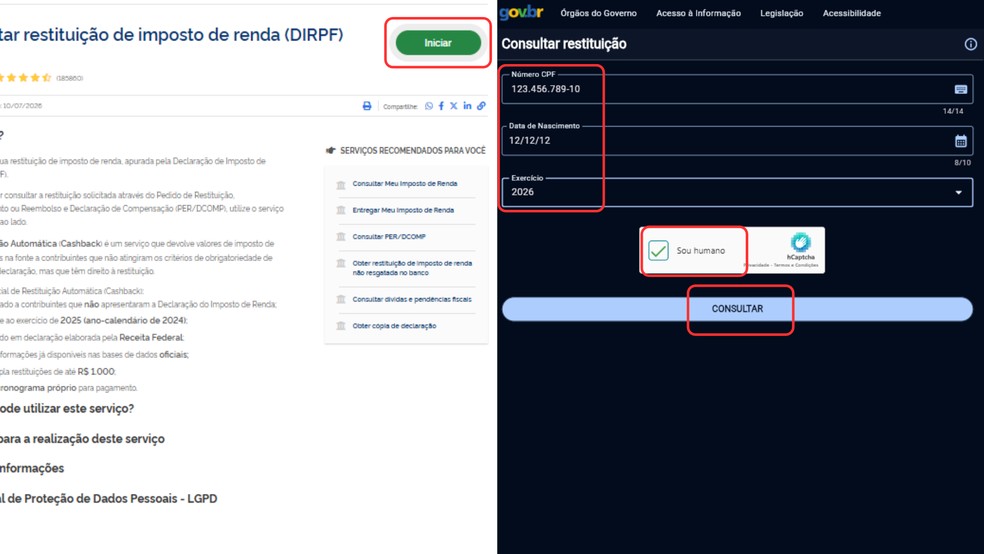The width and height of the screenshot is (984, 554).
Task: Share via the Facebook icon
Action: pos(441,106)
